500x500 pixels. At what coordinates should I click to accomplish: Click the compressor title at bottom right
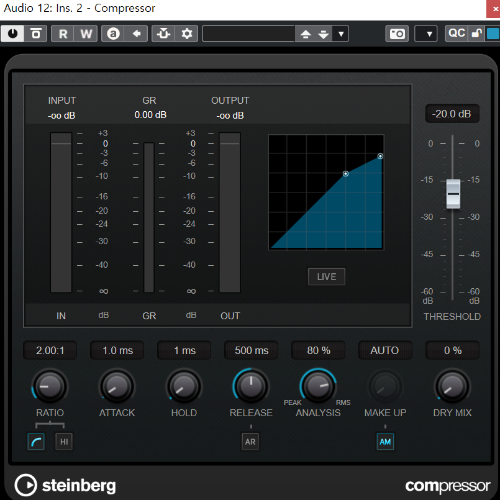pos(447,486)
